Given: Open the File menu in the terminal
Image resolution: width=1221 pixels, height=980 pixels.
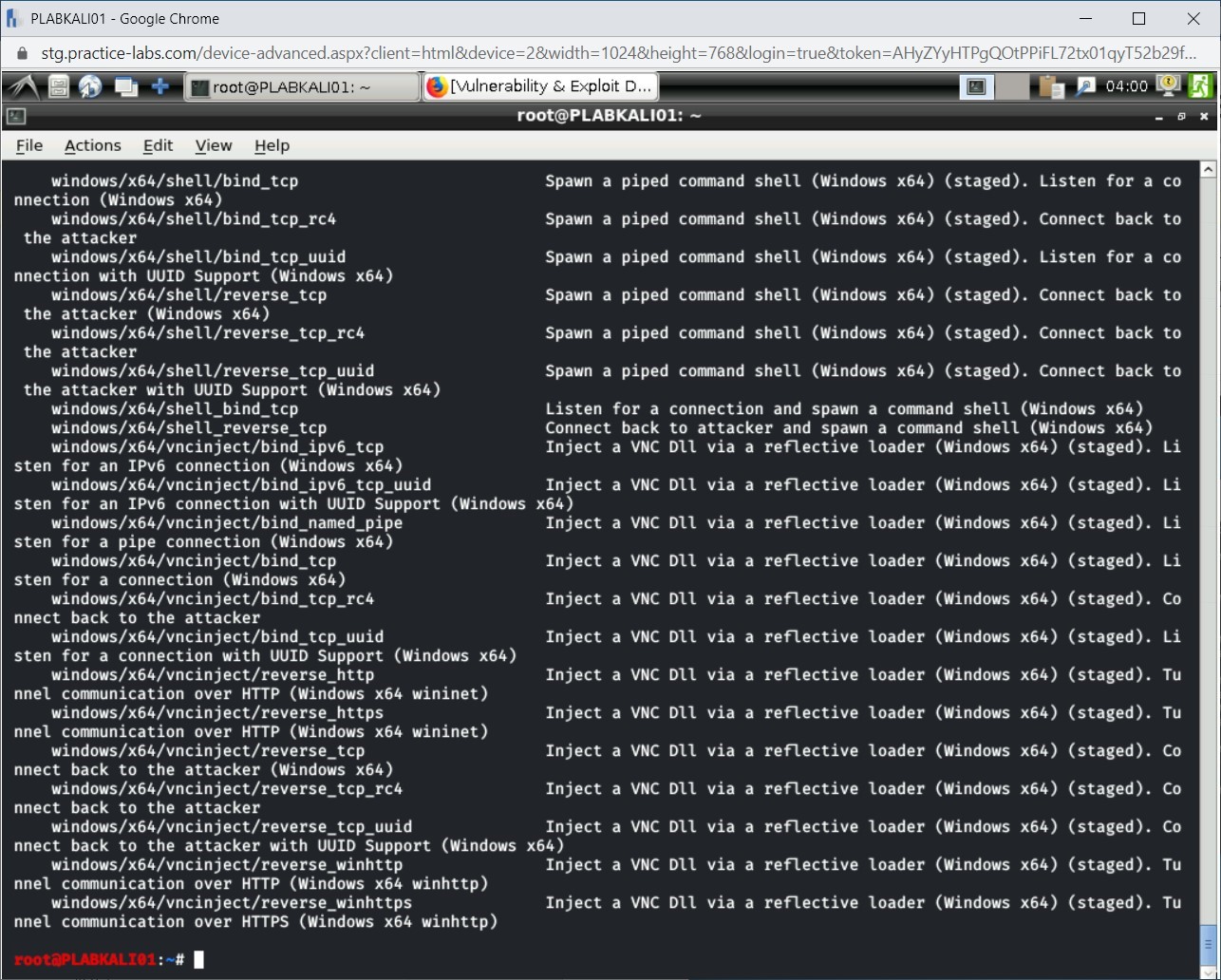Looking at the screenshot, I should pos(28,145).
